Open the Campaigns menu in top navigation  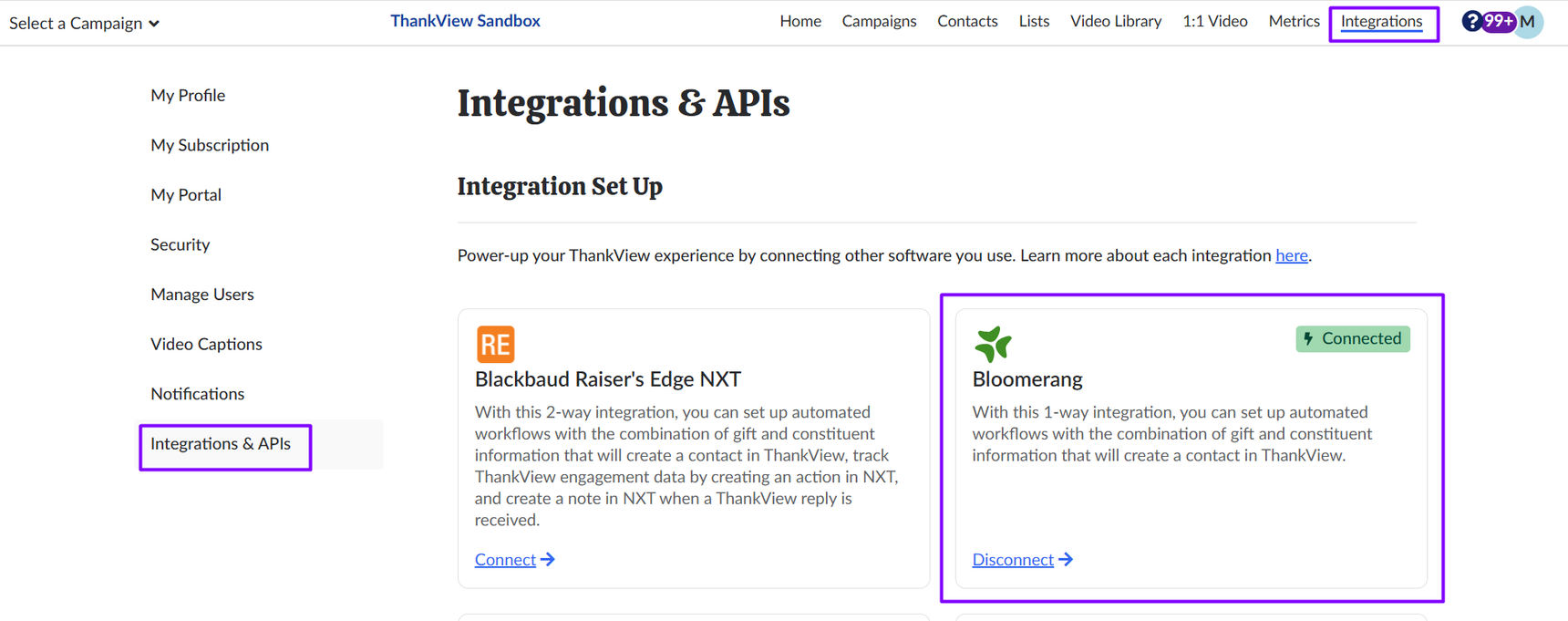879,21
